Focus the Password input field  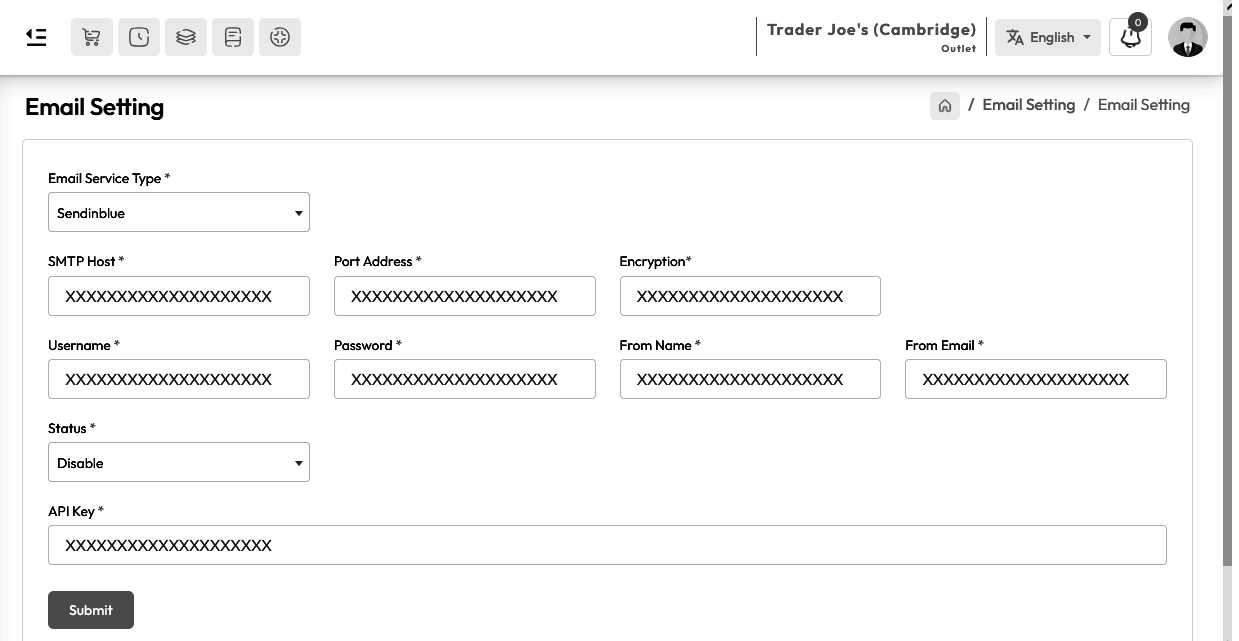click(x=465, y=379)
